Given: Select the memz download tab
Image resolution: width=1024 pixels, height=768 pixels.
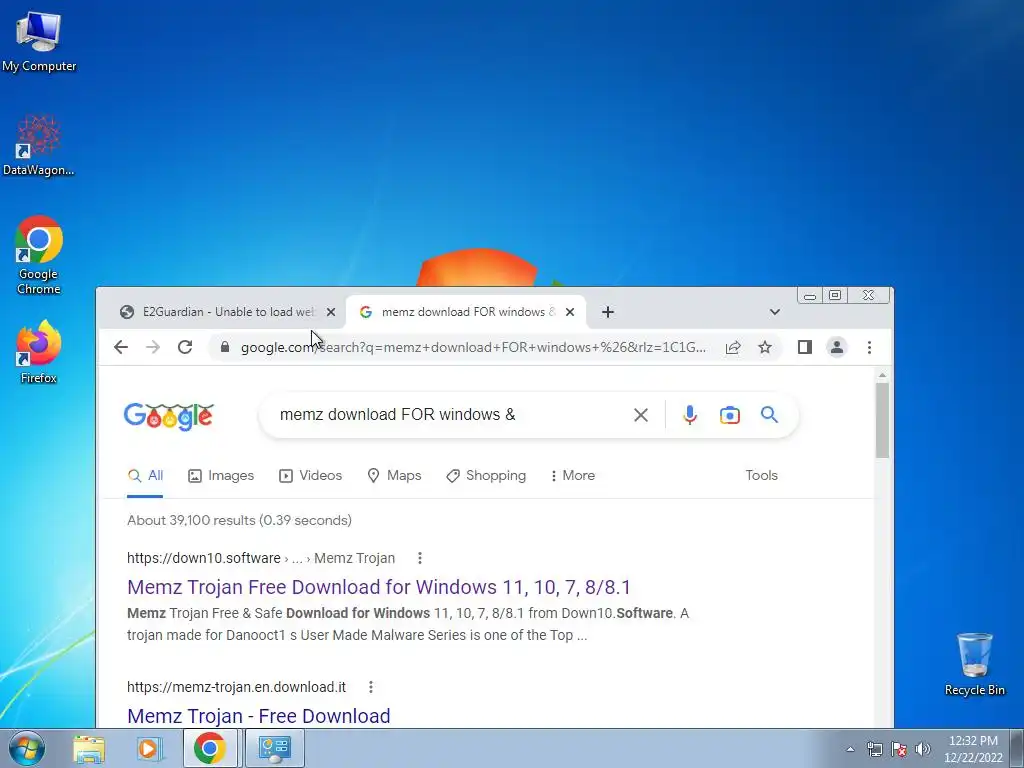Looking at the screenshot, I should [465, 312].
